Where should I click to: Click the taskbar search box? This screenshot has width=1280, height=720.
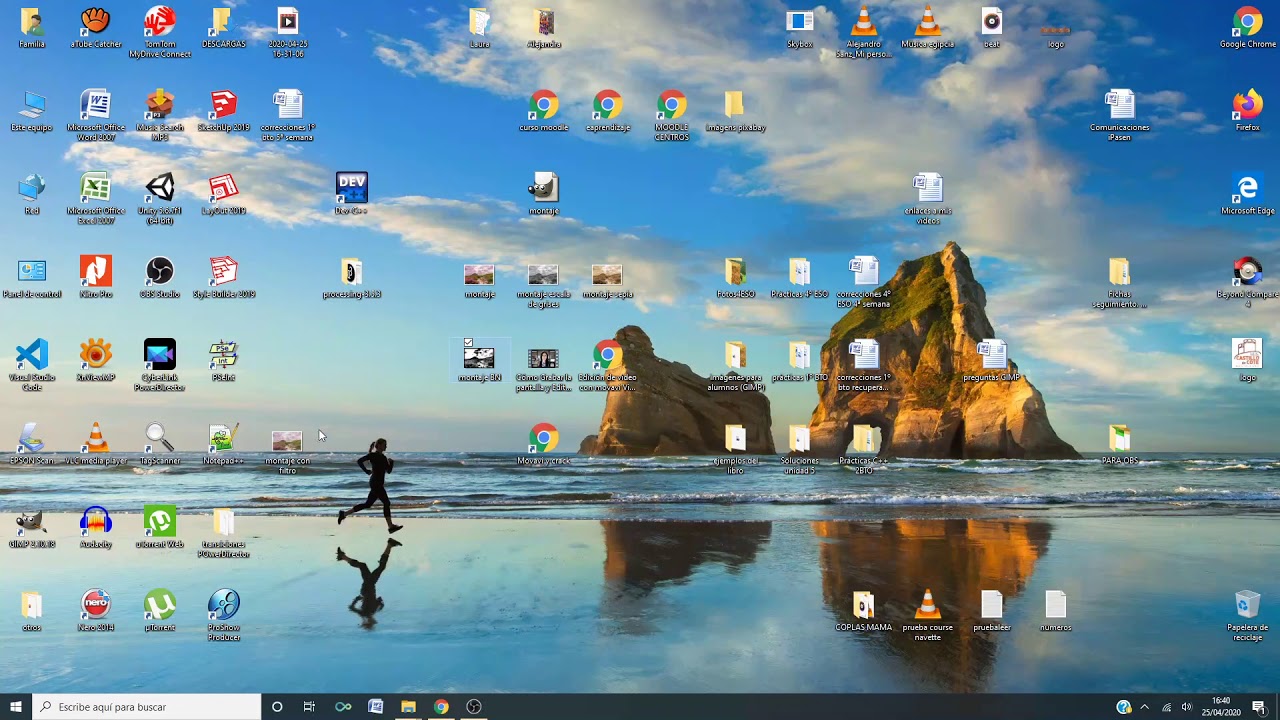point(147,707)
